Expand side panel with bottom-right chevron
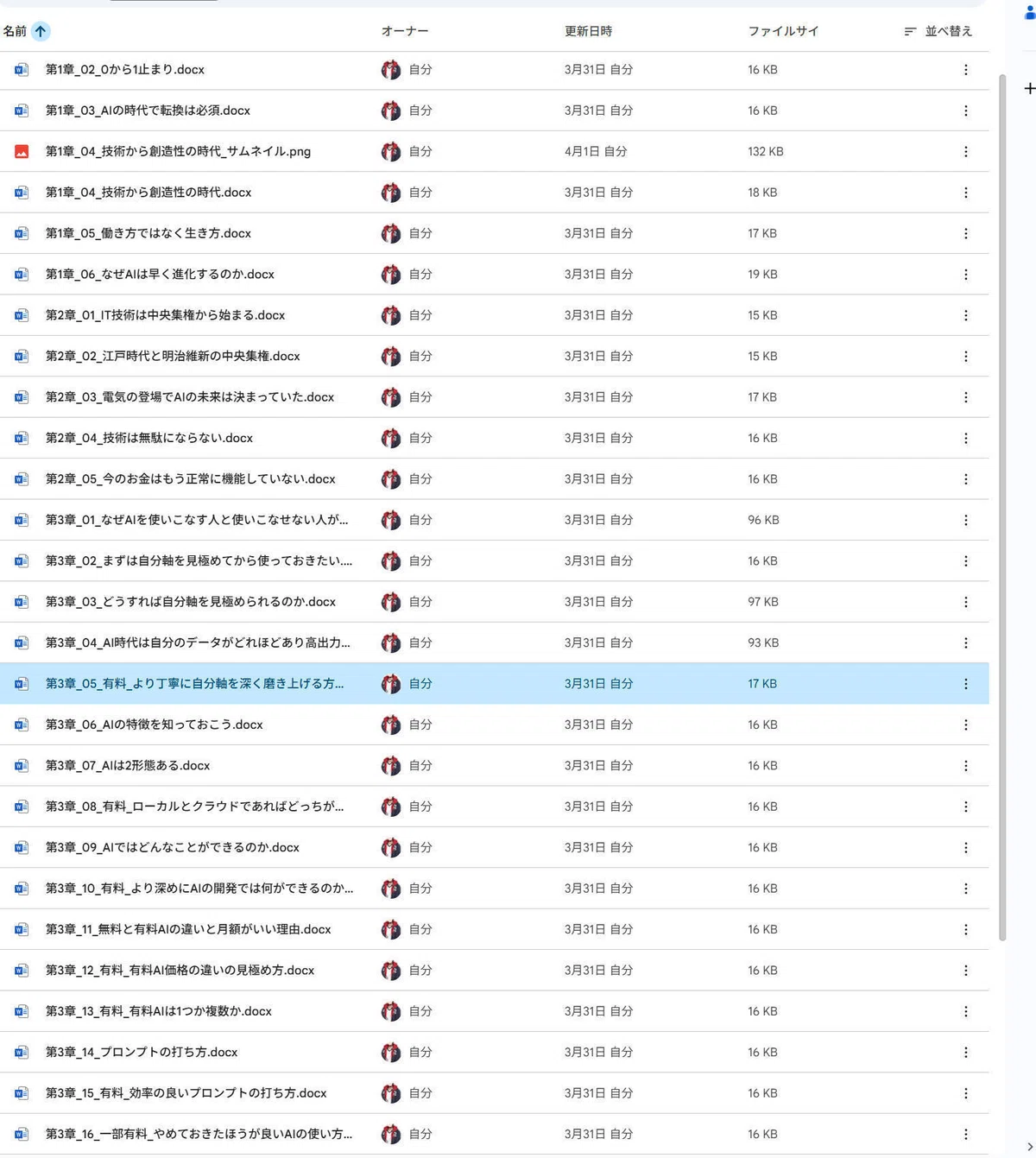The width and height of the screenshot is (1036, 1158). [1029, 1147]
